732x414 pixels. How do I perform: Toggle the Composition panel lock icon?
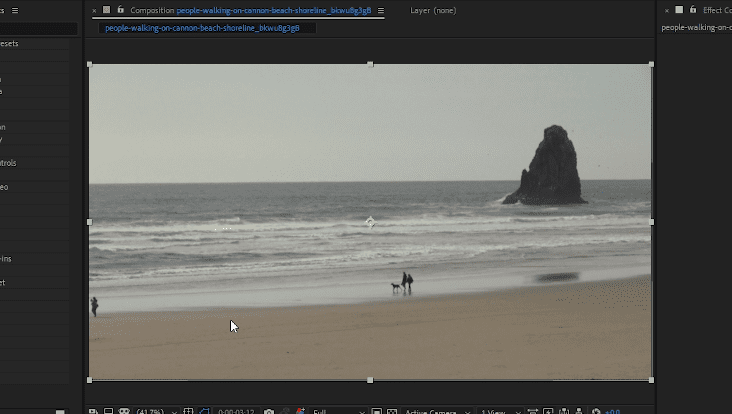click(120, 11)
